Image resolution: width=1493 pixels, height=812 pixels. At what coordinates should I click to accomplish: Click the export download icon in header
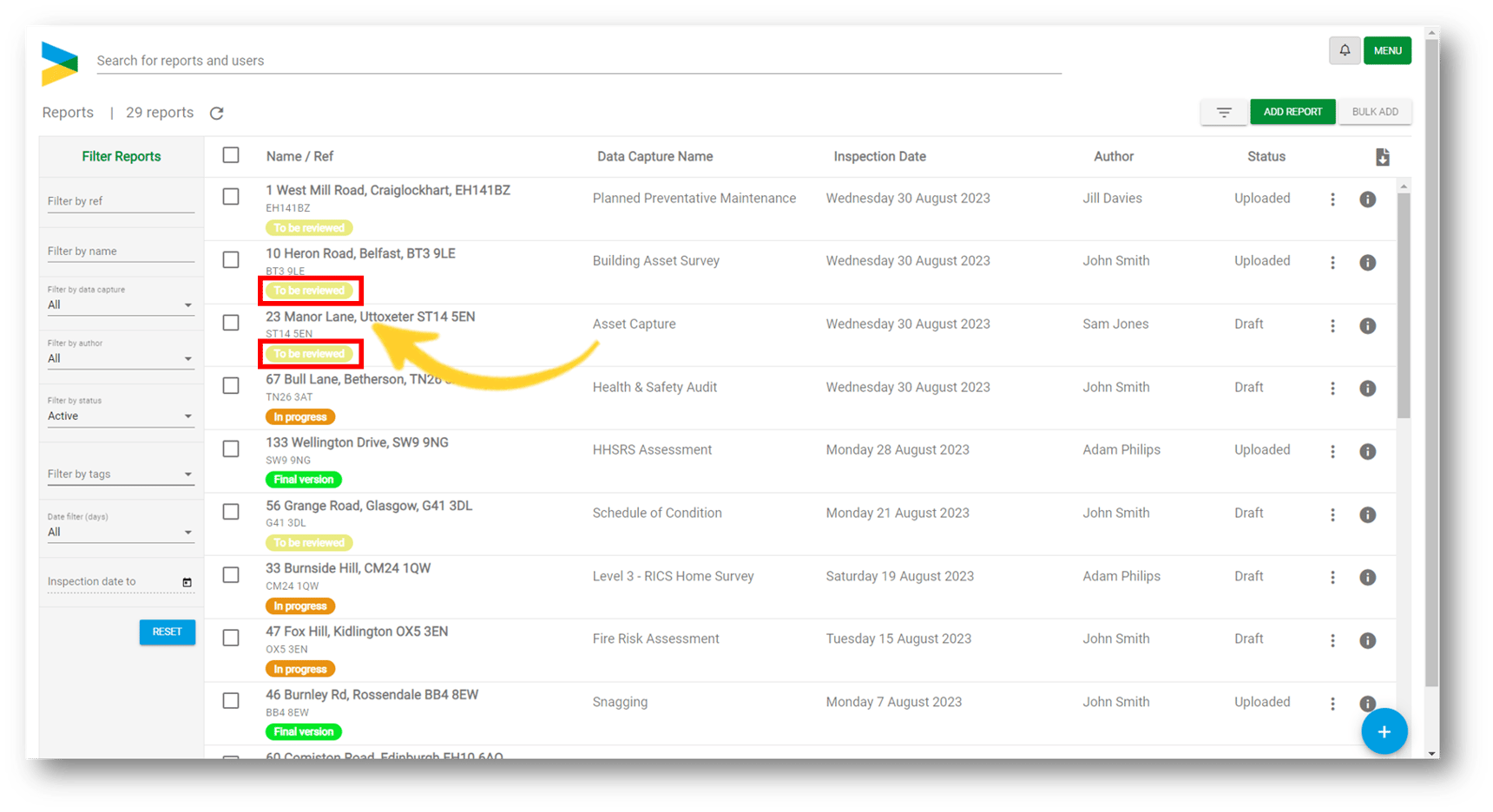(x=1382, y=157)
